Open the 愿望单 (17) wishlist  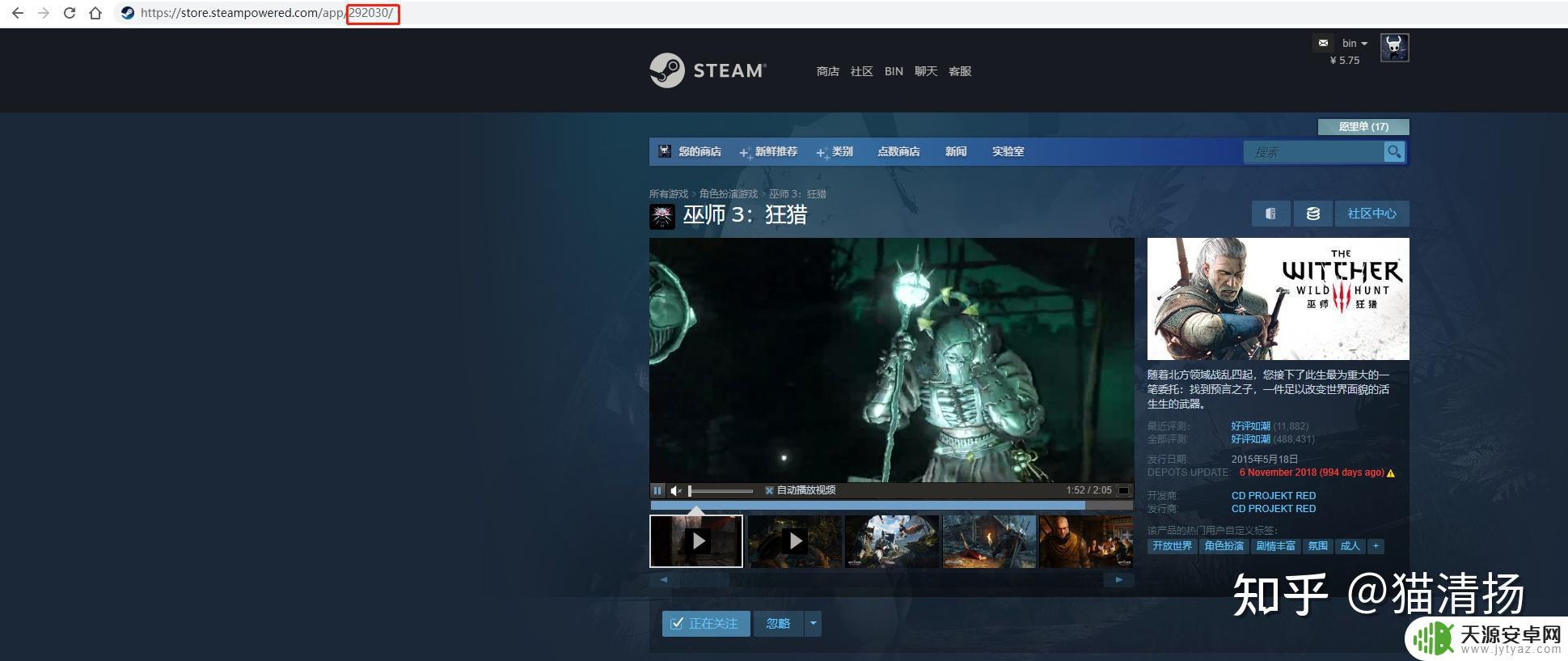point(1363,127)
